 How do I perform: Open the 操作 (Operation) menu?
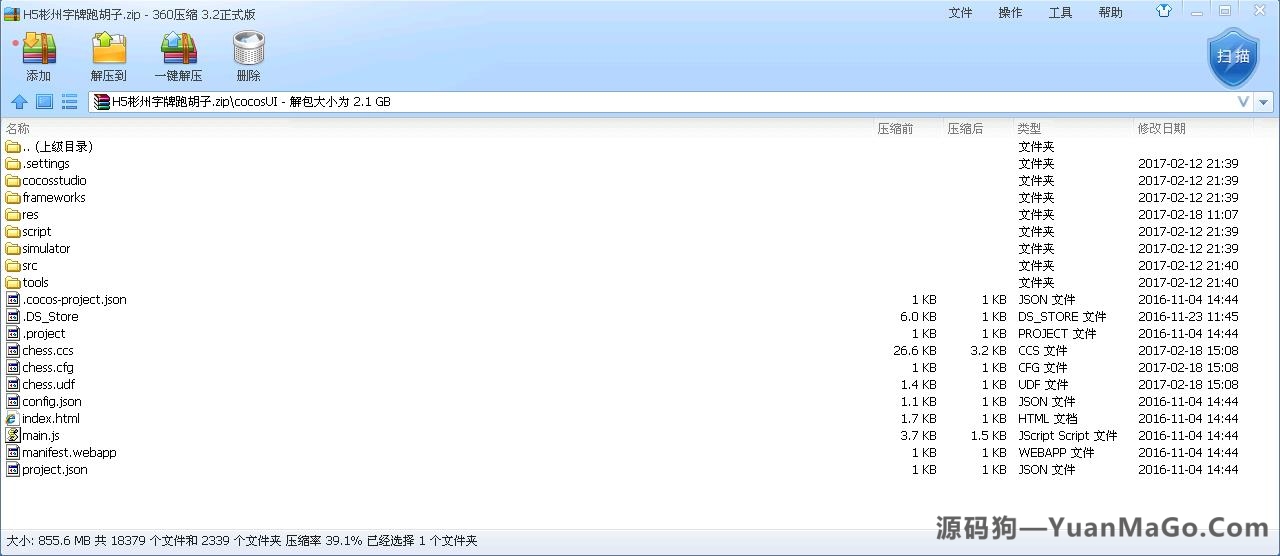(1010, 13)
